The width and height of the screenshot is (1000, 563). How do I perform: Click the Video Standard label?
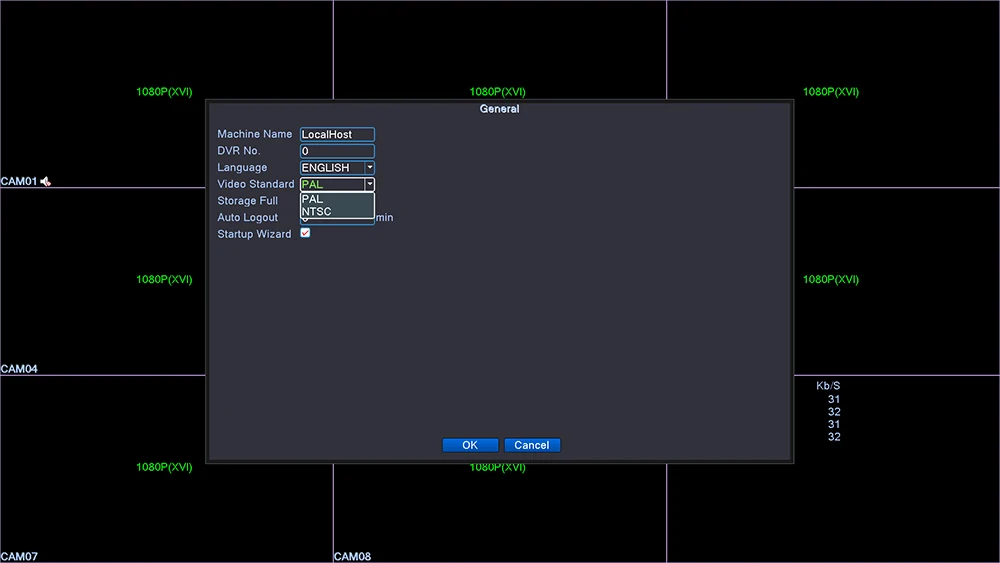click(256, 184)
